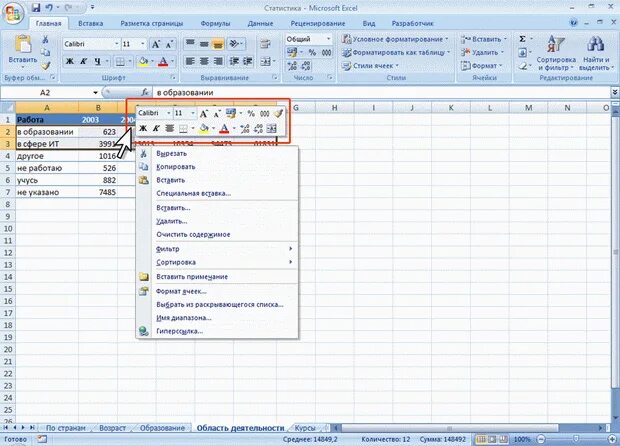Select column header G
The height and width of the screenshot is (446, 620).
coord(296,108)
